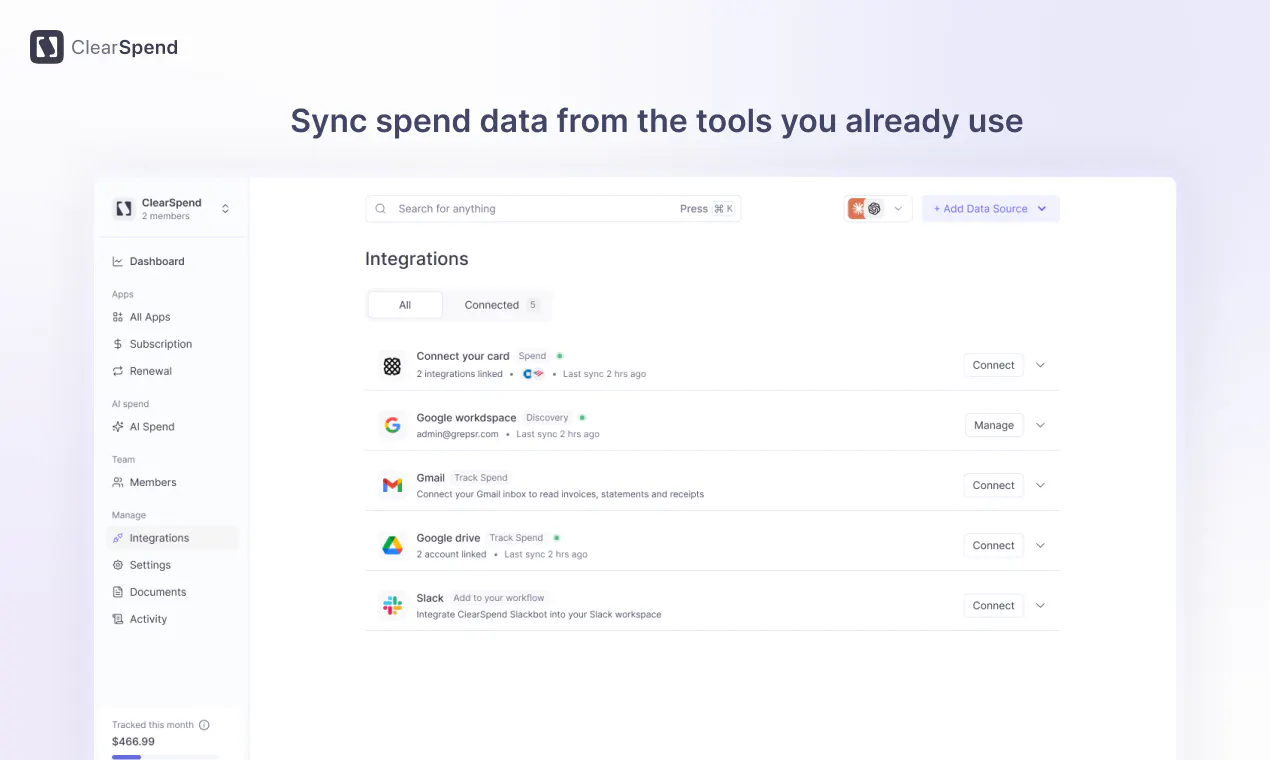The image size is (1270, 760).
Task: Switch to the All tab
Action: click(x=405, y=305)
